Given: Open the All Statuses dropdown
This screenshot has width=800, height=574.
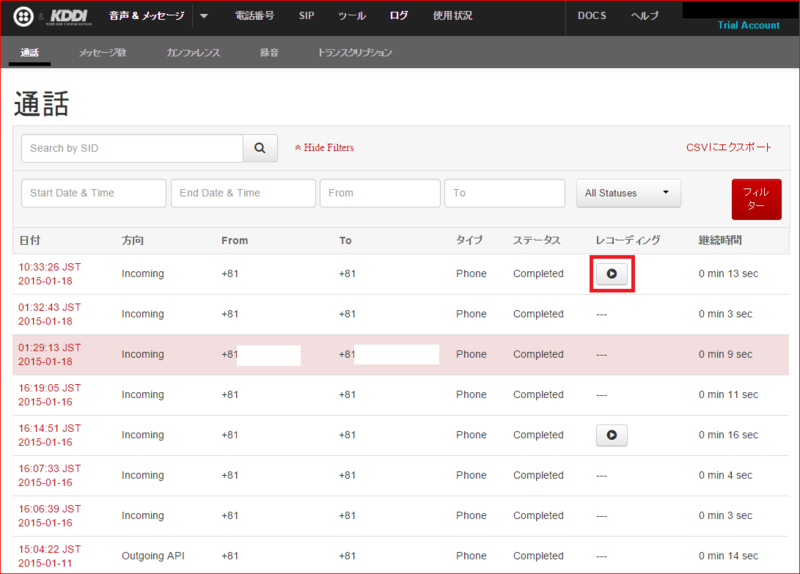Looking at the screenshot, I should 628,193.
